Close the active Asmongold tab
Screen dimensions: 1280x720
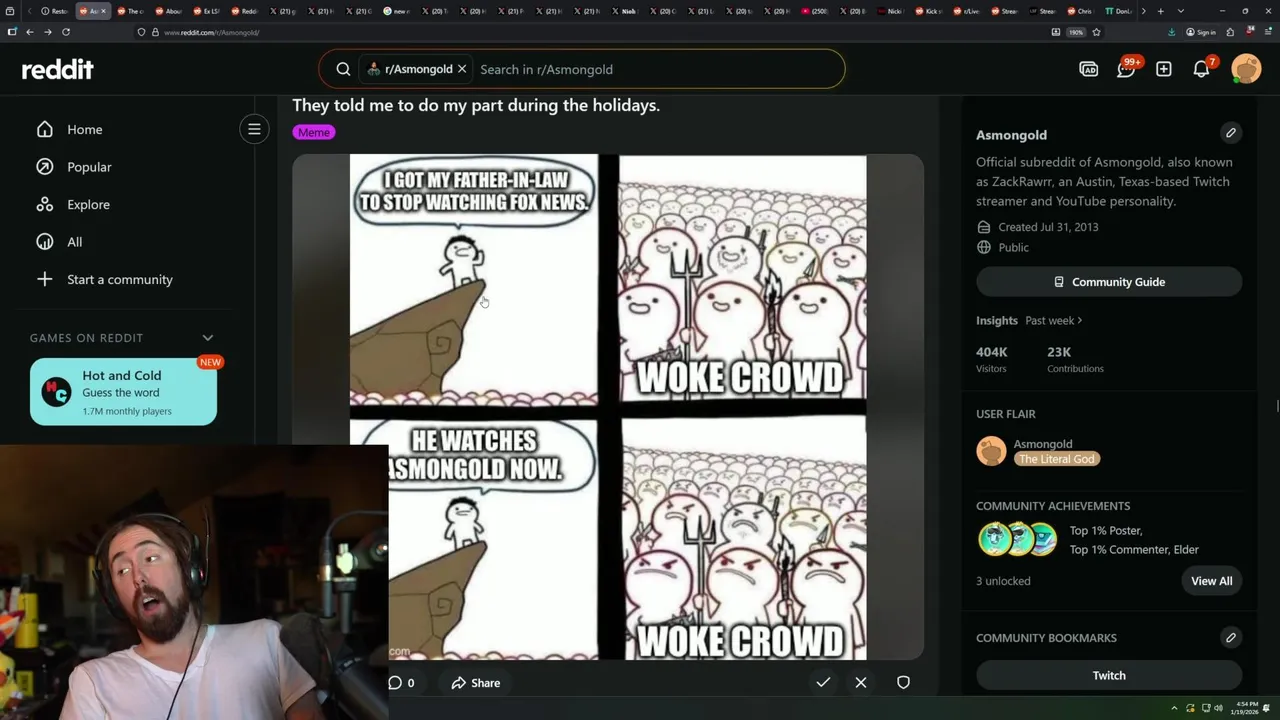103,11
